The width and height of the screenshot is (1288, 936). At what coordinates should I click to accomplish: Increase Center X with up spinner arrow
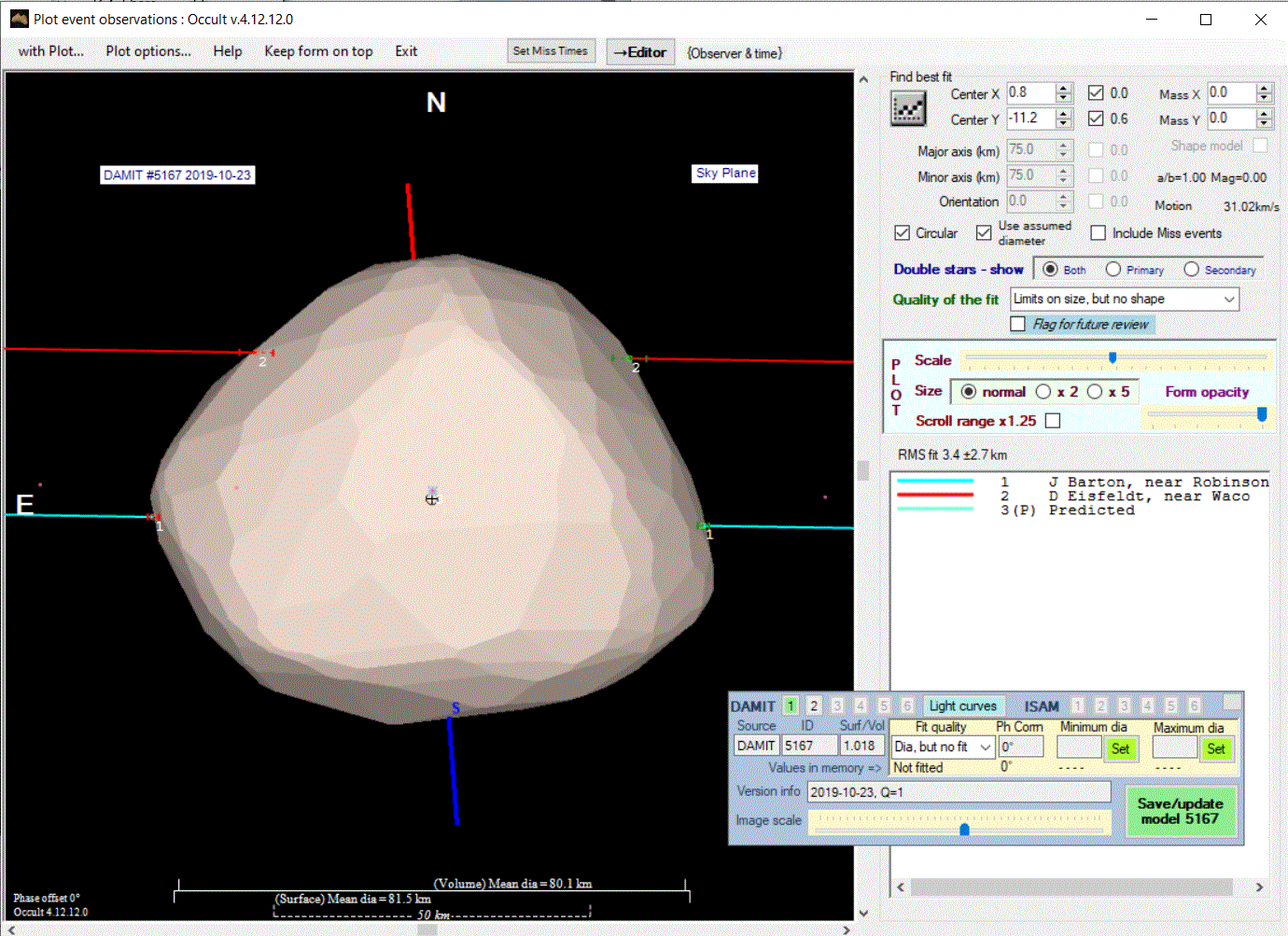pyautogui.click(x=1064, y=89)
